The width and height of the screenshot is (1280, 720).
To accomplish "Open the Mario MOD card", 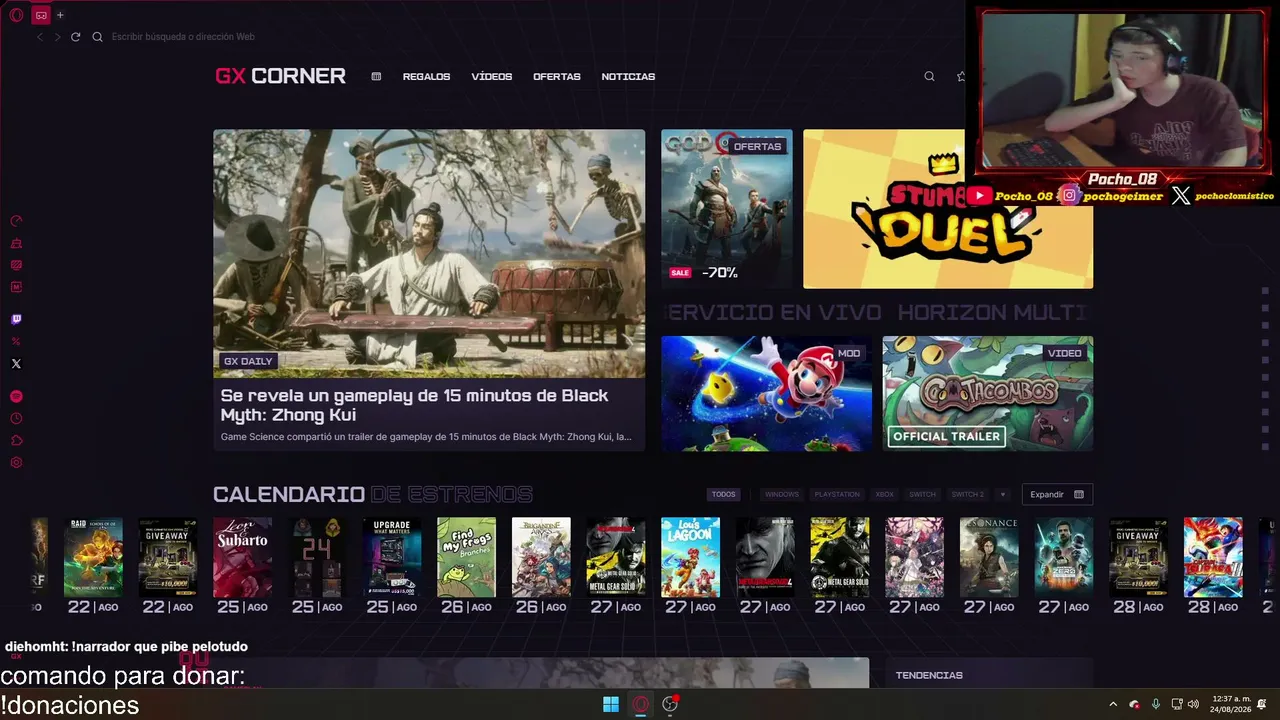I will tap(766, 394).
